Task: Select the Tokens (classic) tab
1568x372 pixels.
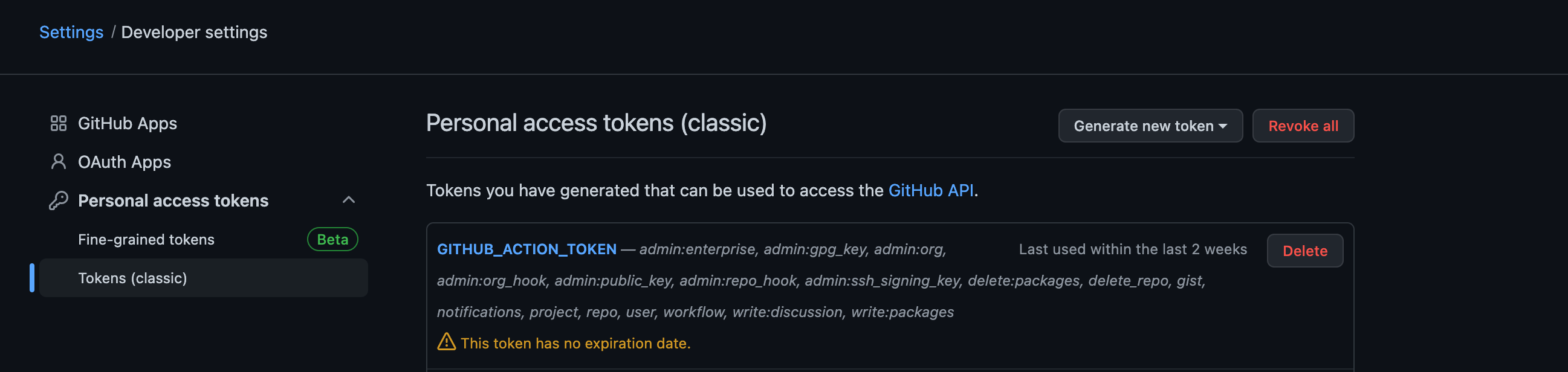Action: (x=133, y=278)
